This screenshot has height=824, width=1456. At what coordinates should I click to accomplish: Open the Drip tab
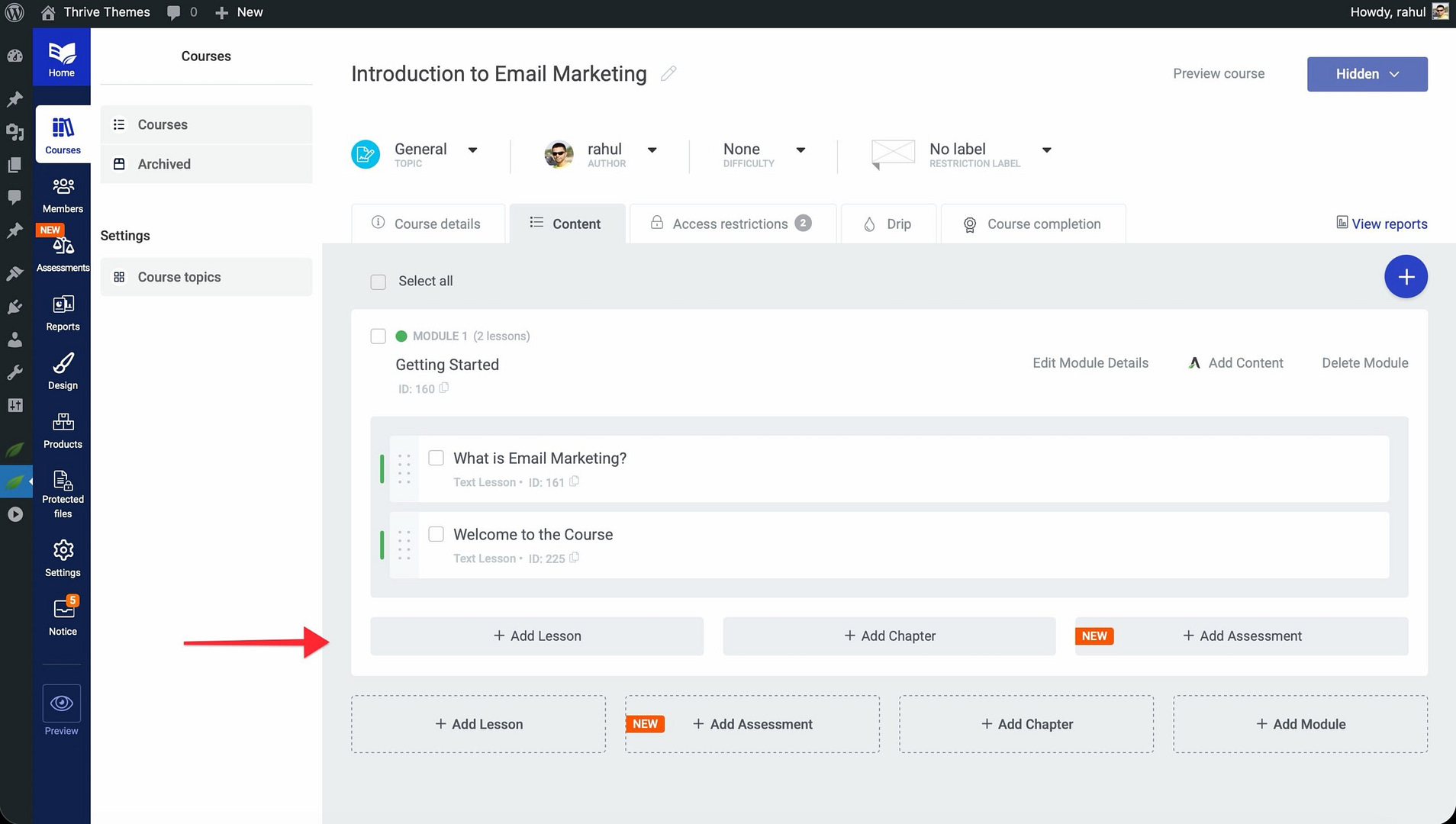pyautogui.click(x=888, y=224)
